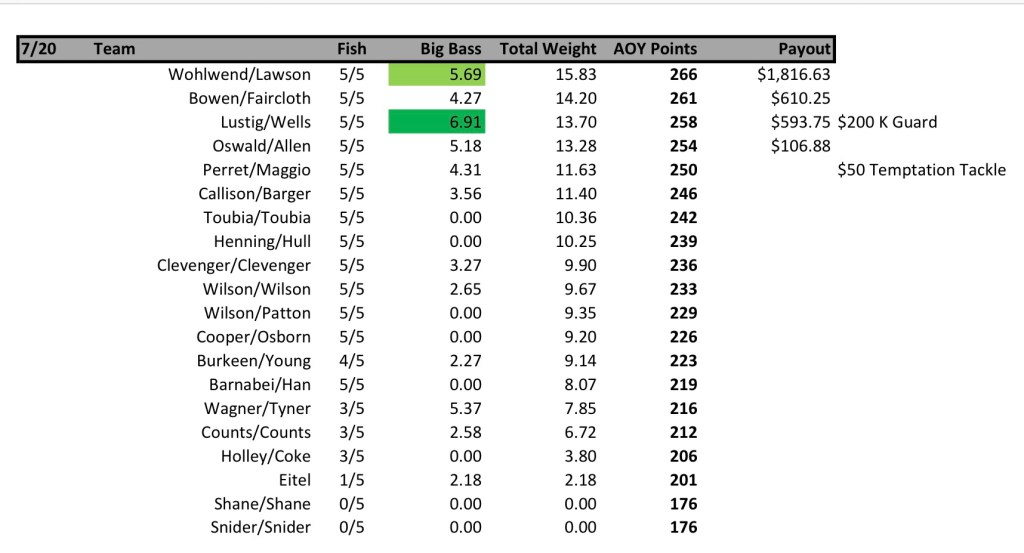Select the Payout column header
1024x553 pixels.
(x=804, y=49)
